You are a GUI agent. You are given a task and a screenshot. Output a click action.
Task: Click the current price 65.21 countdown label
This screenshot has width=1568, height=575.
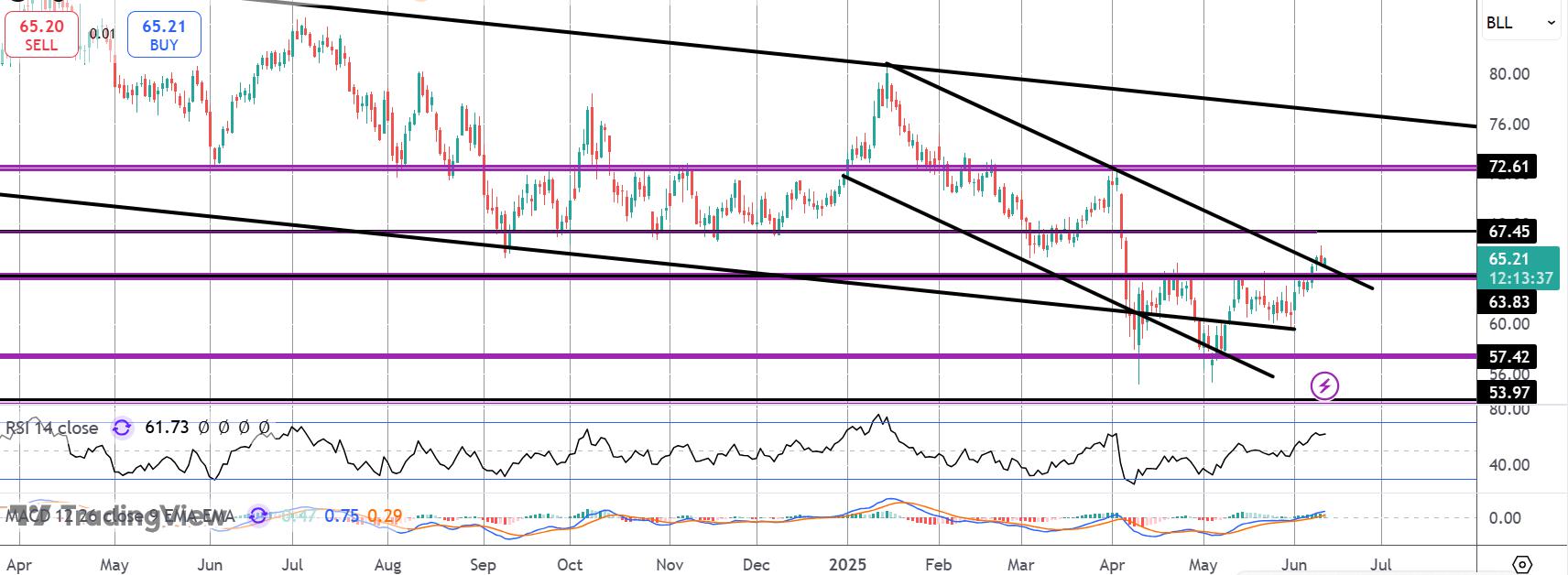pos(1519,268)
